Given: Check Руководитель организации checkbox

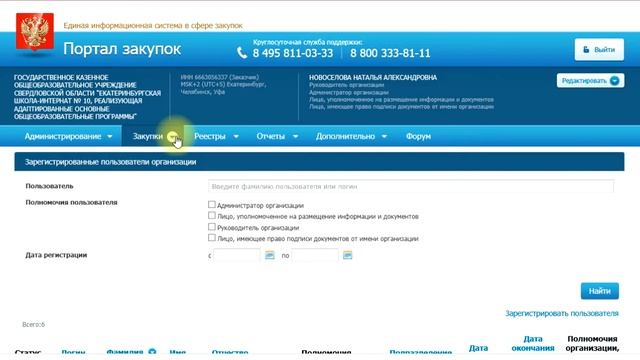Looking at the screenshot, I should (x=211, y=227).
